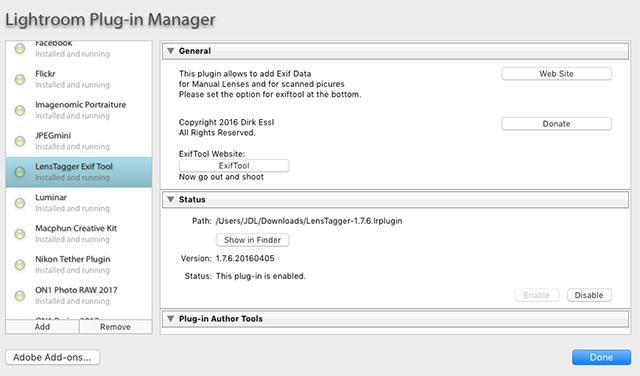Click Done to close the Plug-in Manager
Screen dimensions: 640x376
pos(601,357)
